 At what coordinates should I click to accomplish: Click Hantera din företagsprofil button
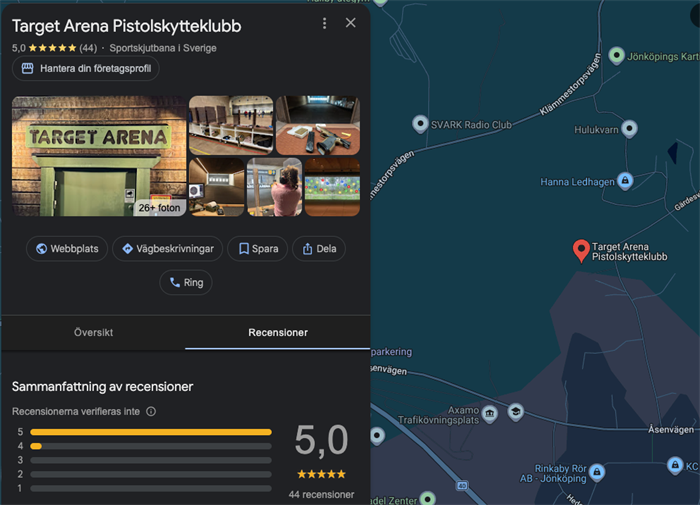[85, 68]
